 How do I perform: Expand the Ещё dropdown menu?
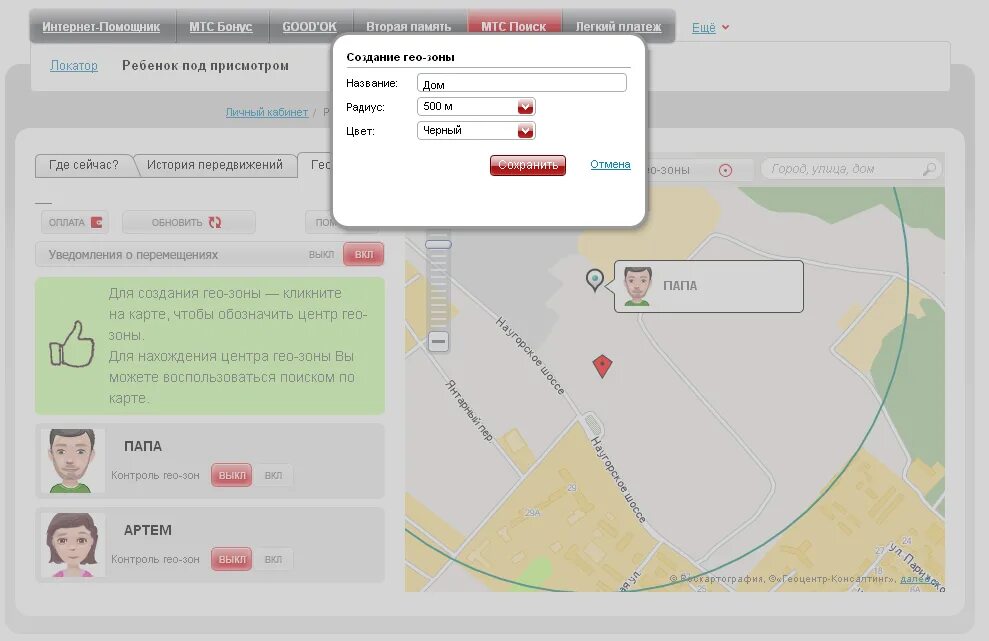pyautogui.click(x=710, y=28)
